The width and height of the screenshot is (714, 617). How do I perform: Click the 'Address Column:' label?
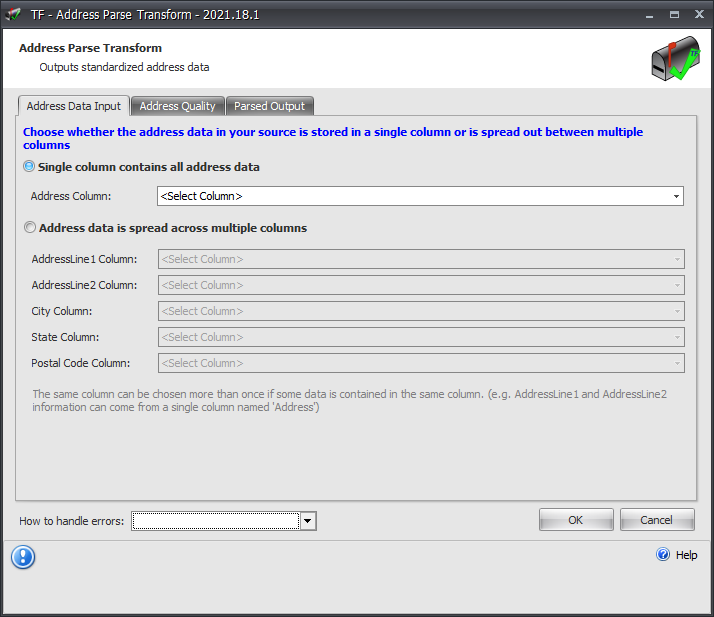coord(71,196)
